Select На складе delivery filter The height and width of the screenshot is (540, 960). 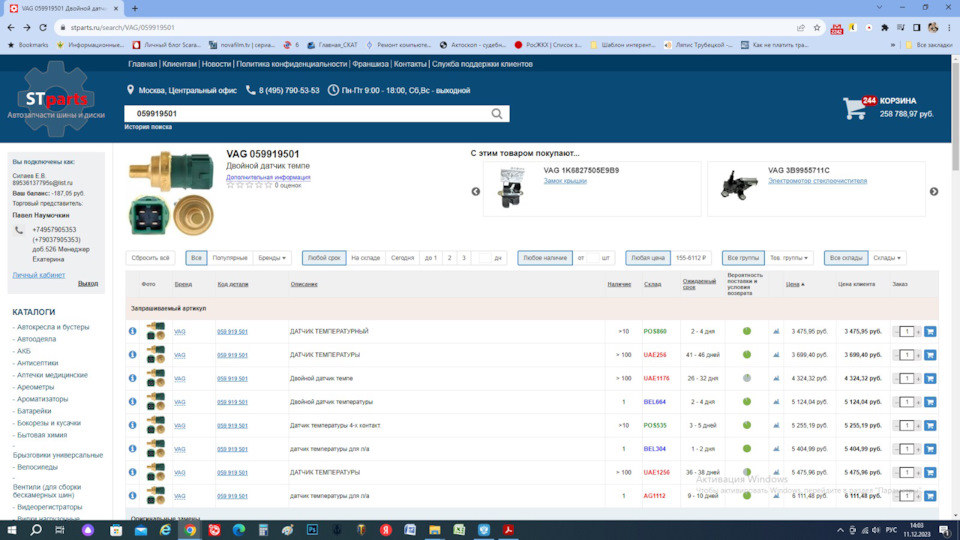tap(366, 258)
